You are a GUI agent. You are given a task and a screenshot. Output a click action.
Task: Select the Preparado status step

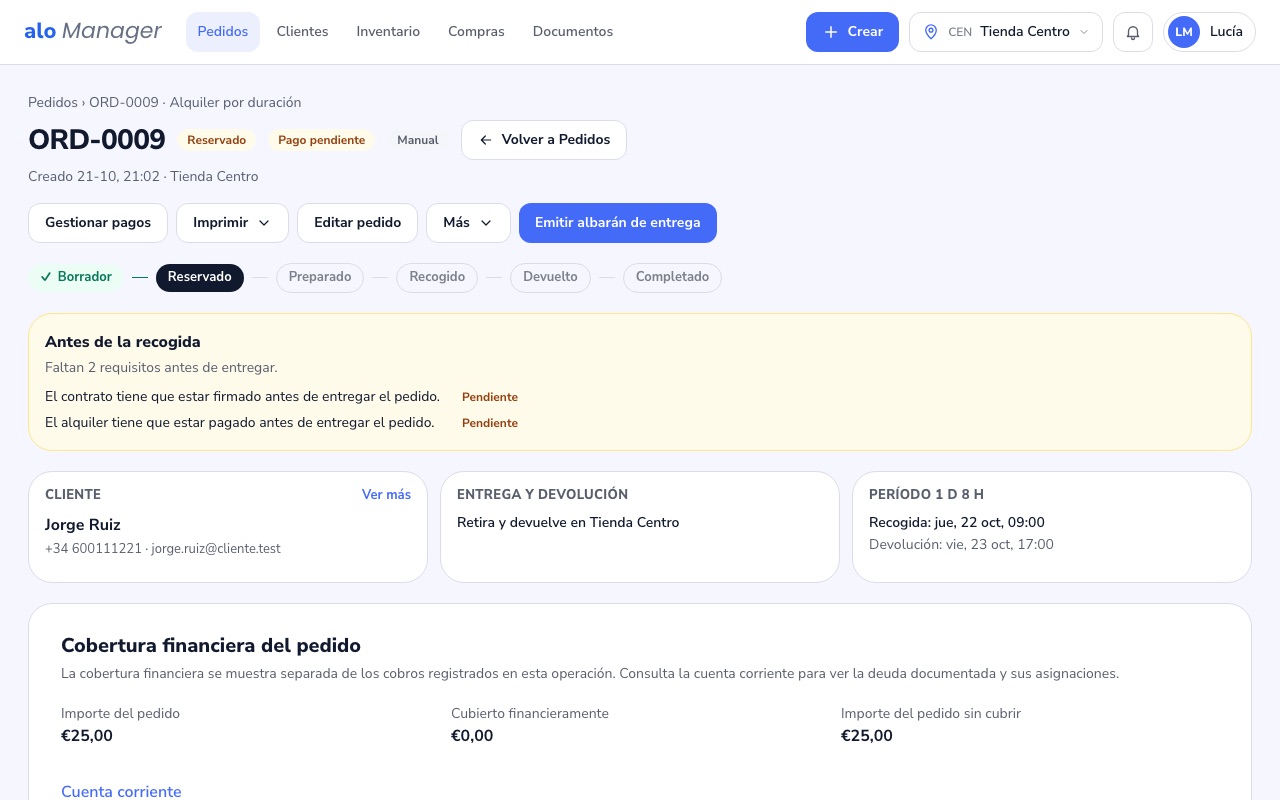click(320, 277)
